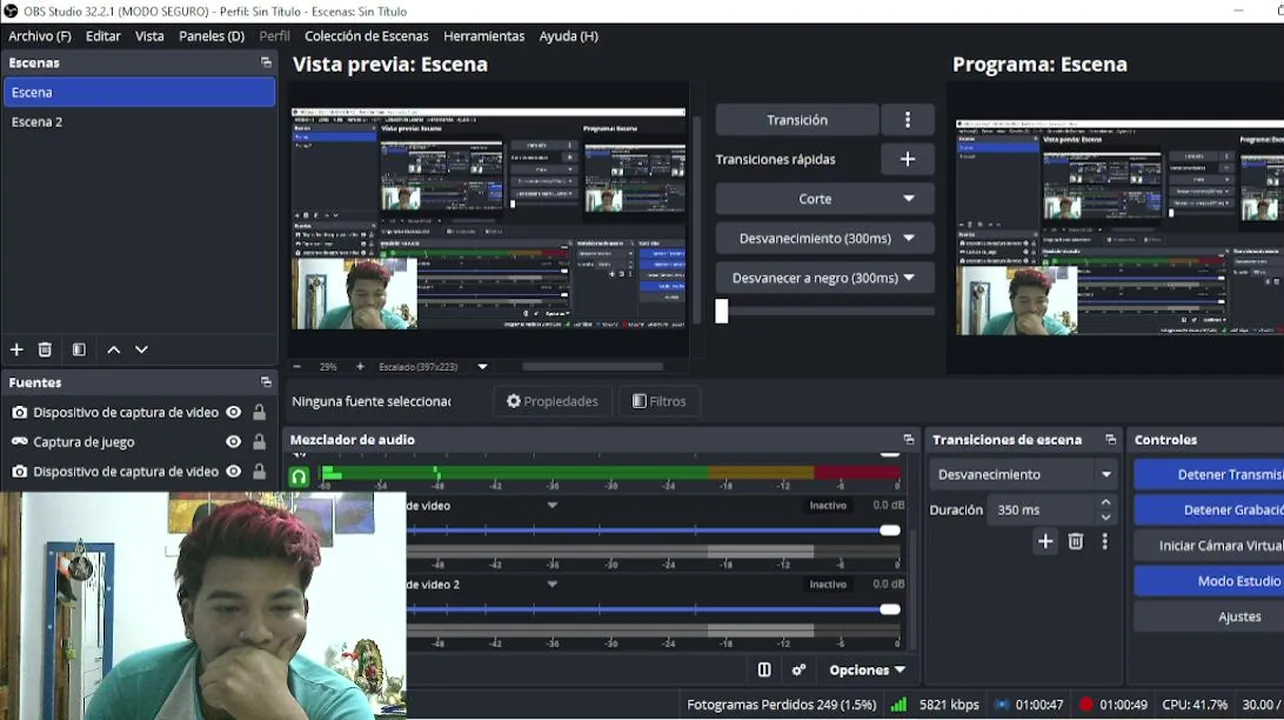The height and width of the screenshot is (720, 1284).
Task: Toggle the green headphone monitoring button
Action: click(x=298, y=476)
